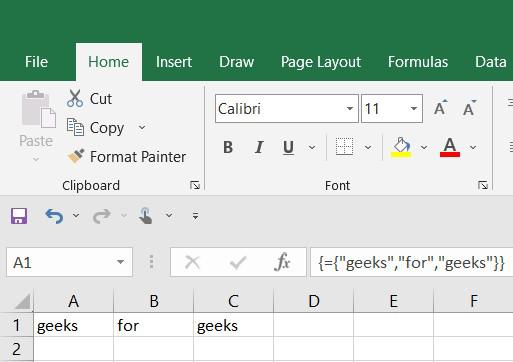Open the Clipboard dialog launcher
The image size is (513, 362).
coord(195,185)
